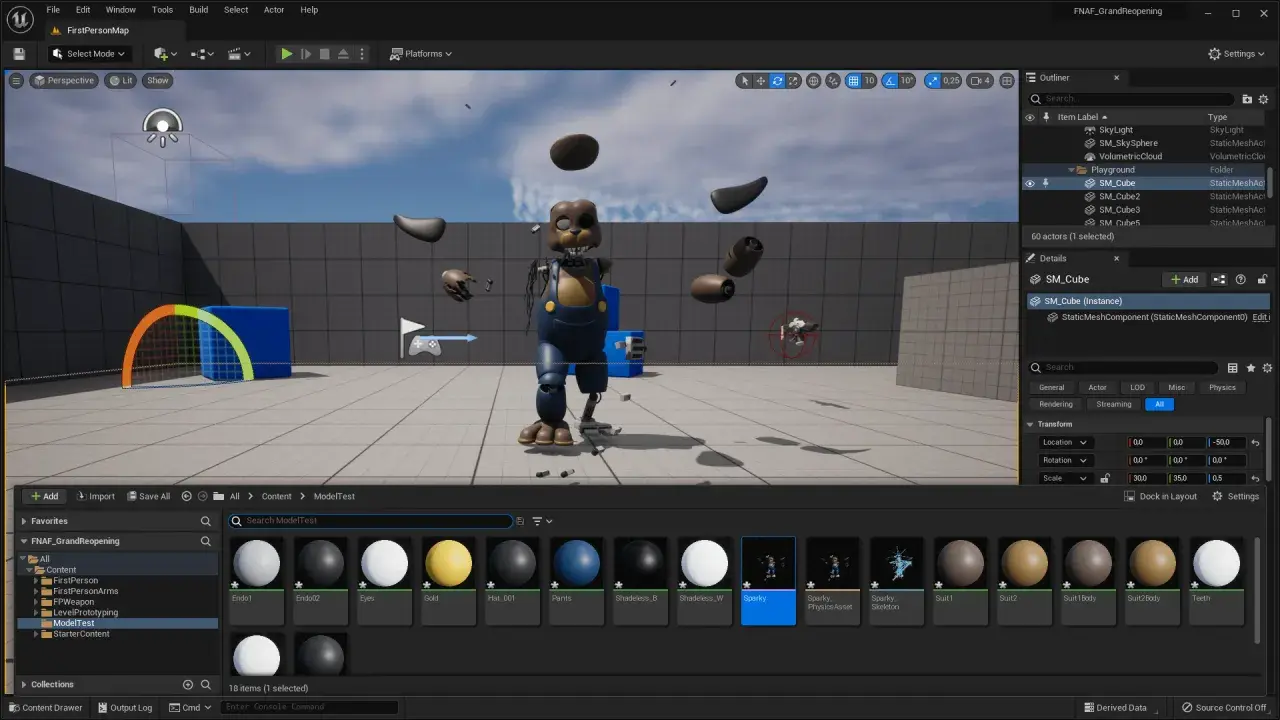Open the Settings dropdown in main toolbar
The height and width of the screenshot is (720, 1280).
tap(1238, 54)
